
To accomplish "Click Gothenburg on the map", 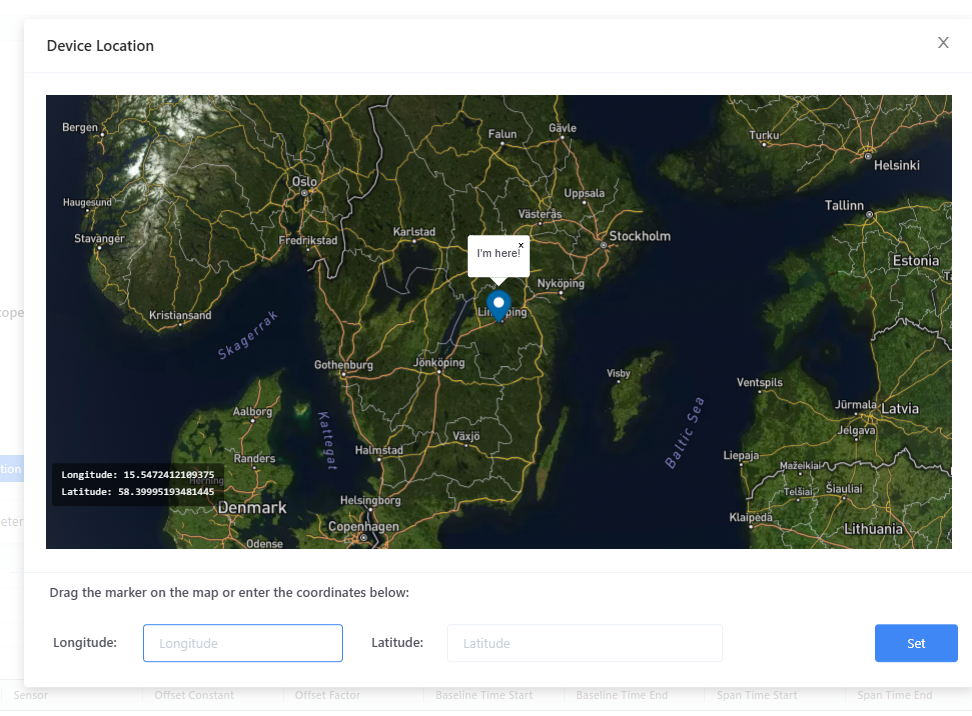I will coord(343,365).
